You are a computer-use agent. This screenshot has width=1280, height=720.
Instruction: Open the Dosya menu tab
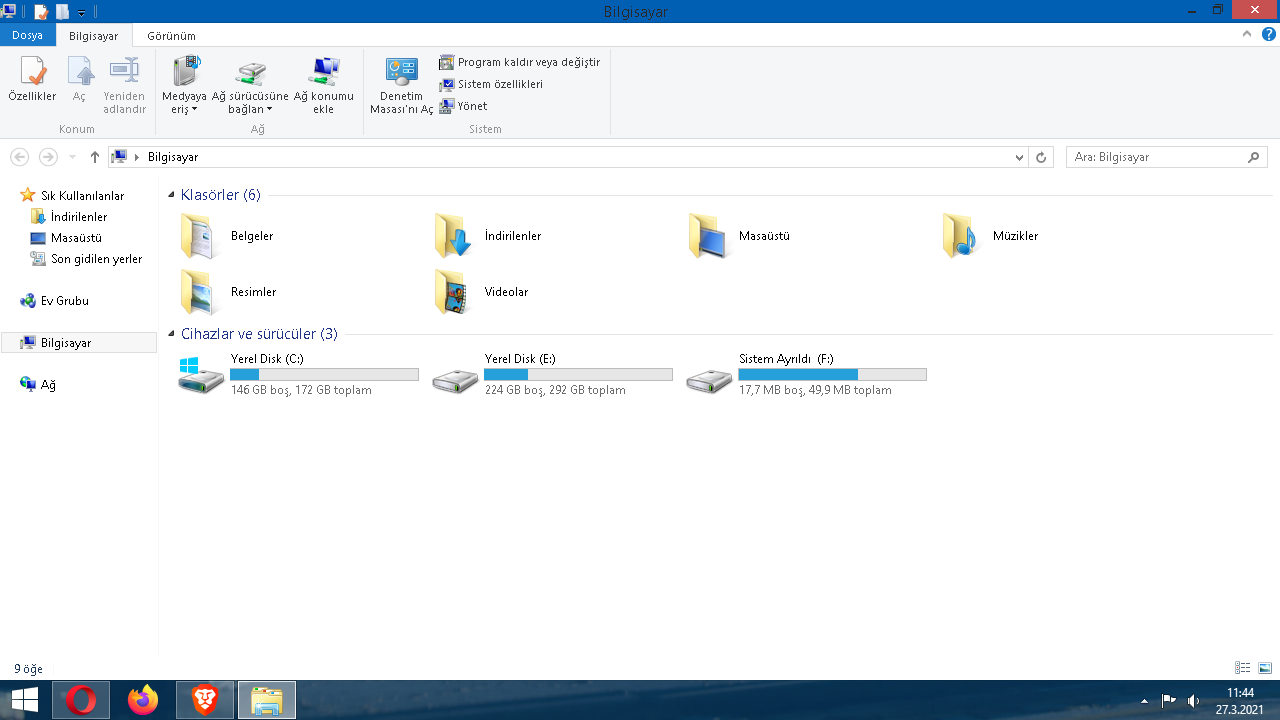coord(27,35)
